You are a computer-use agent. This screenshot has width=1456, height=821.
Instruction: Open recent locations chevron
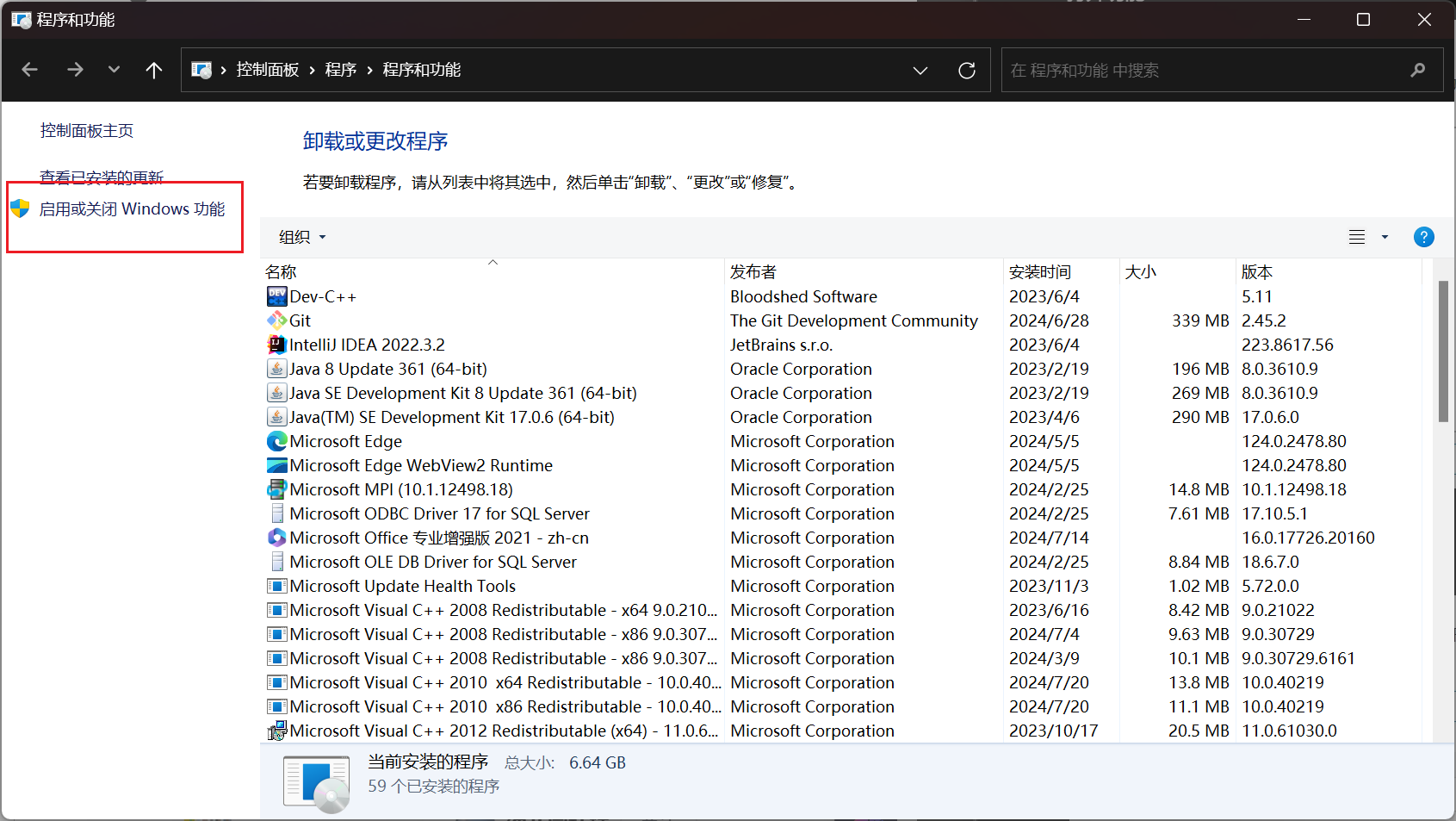[114, 70]
